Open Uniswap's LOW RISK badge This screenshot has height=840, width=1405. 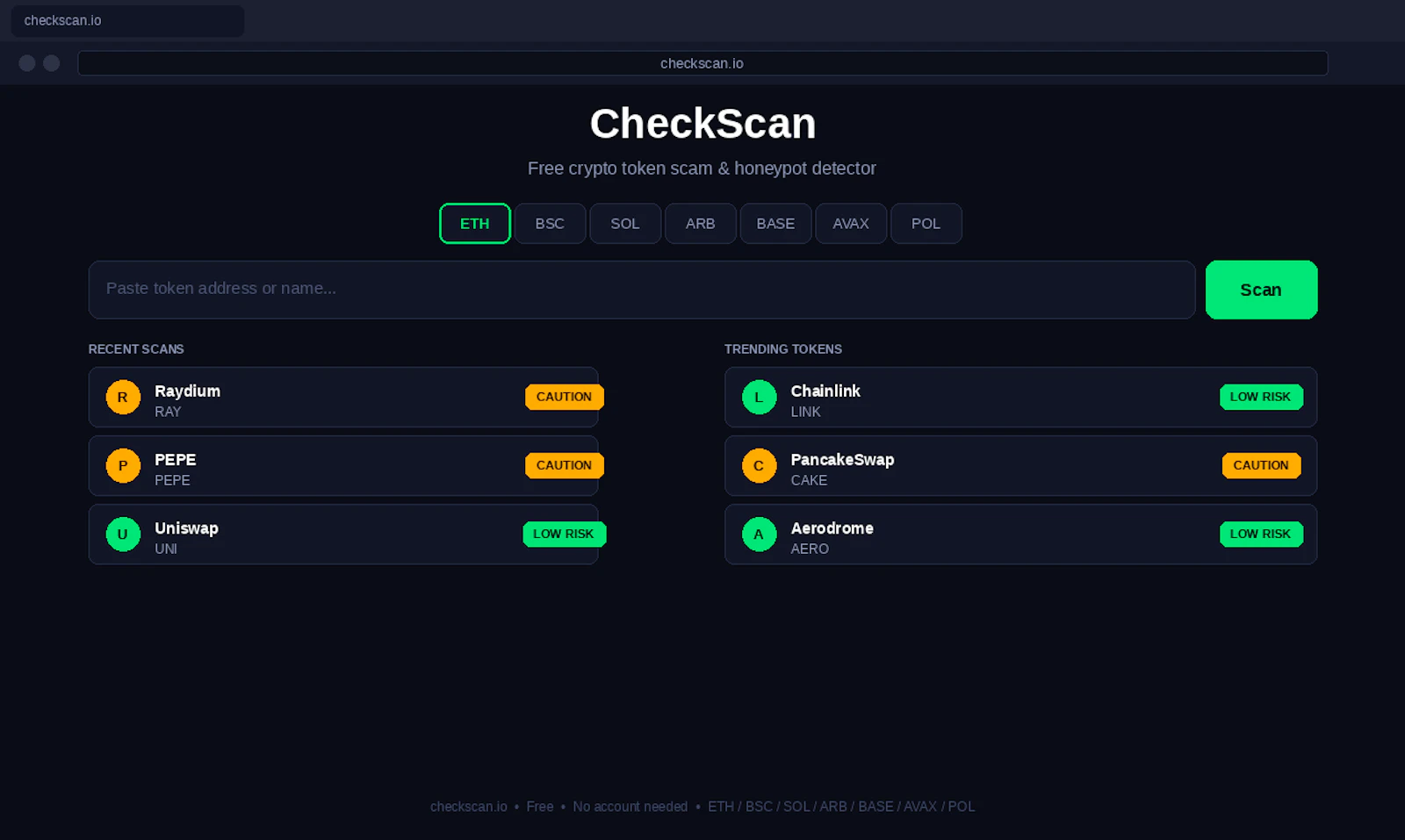[564, 534]
